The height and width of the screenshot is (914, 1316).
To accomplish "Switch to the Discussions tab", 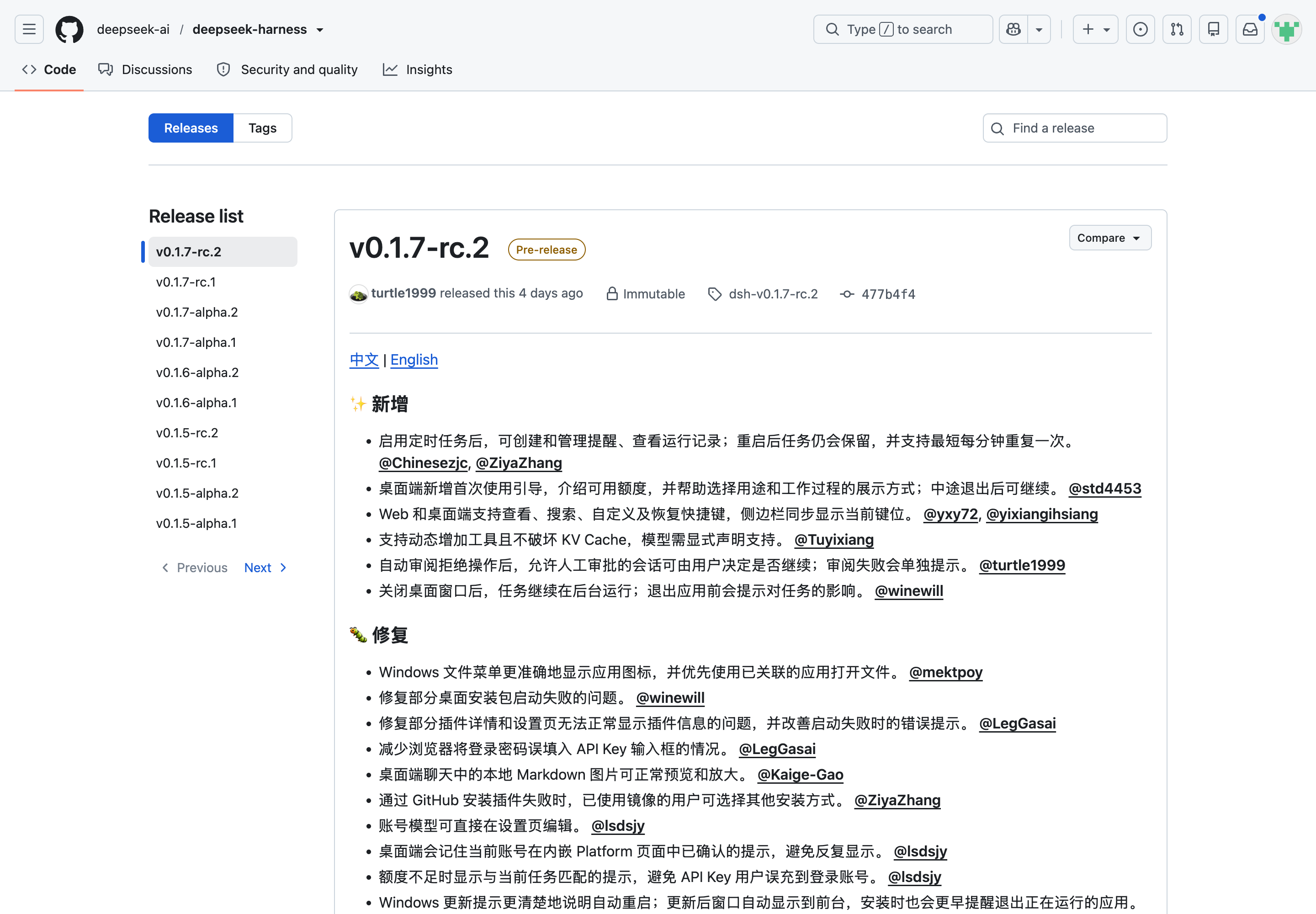I will click(x=145, y=69).
